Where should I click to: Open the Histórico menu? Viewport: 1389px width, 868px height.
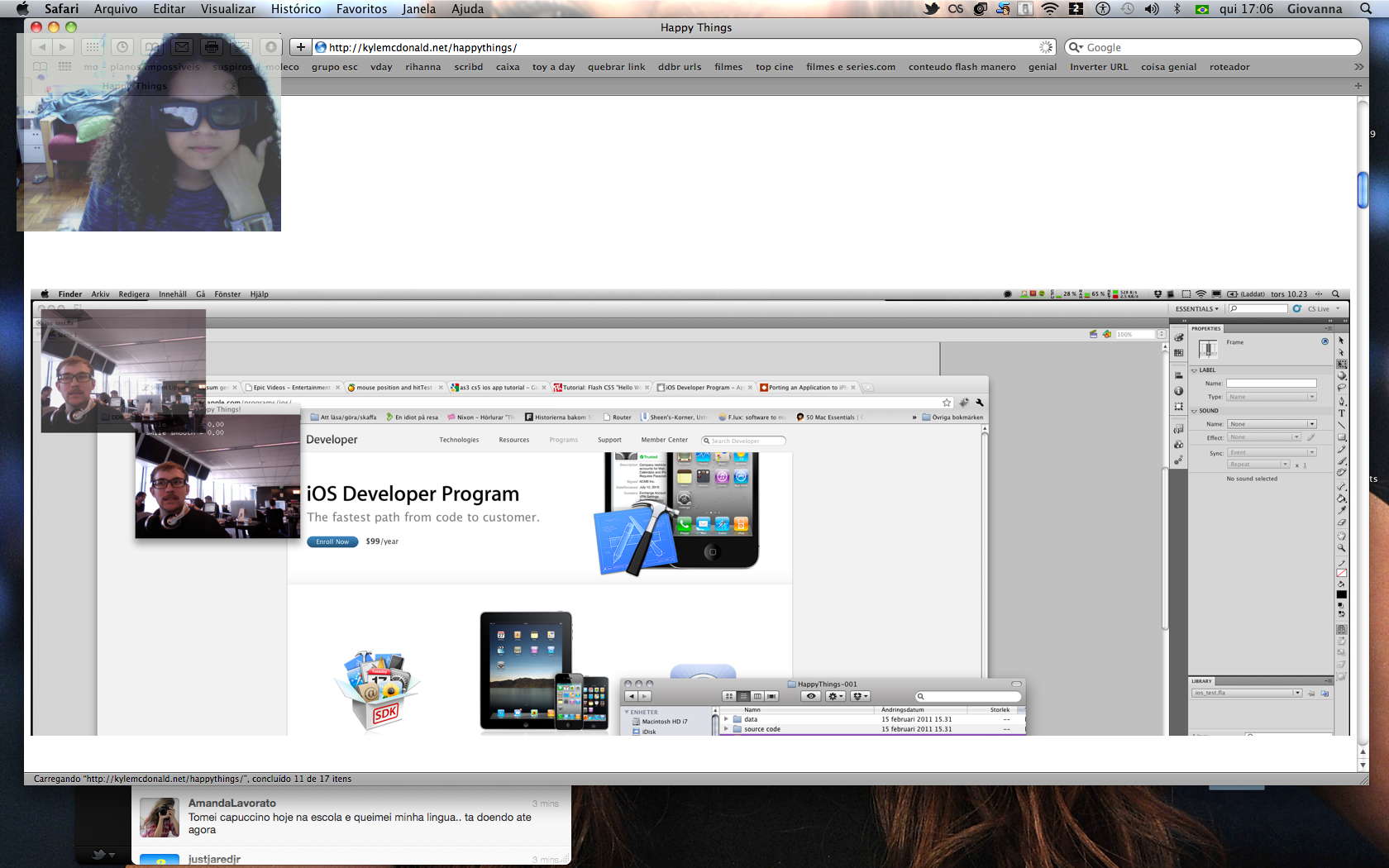click(x=296, y=9)
